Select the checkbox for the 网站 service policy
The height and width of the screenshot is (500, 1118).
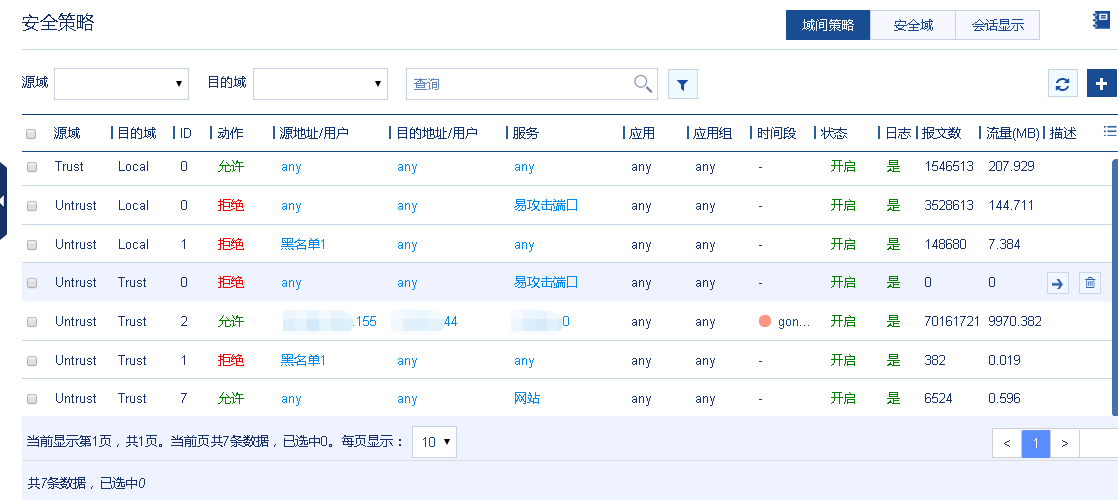coord(31,399)
